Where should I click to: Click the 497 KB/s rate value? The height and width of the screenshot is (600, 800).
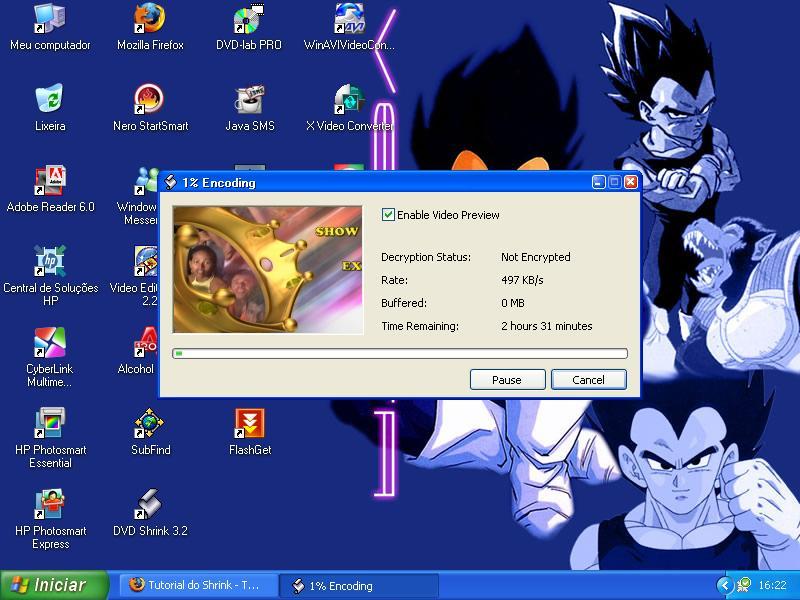[522, 280]
